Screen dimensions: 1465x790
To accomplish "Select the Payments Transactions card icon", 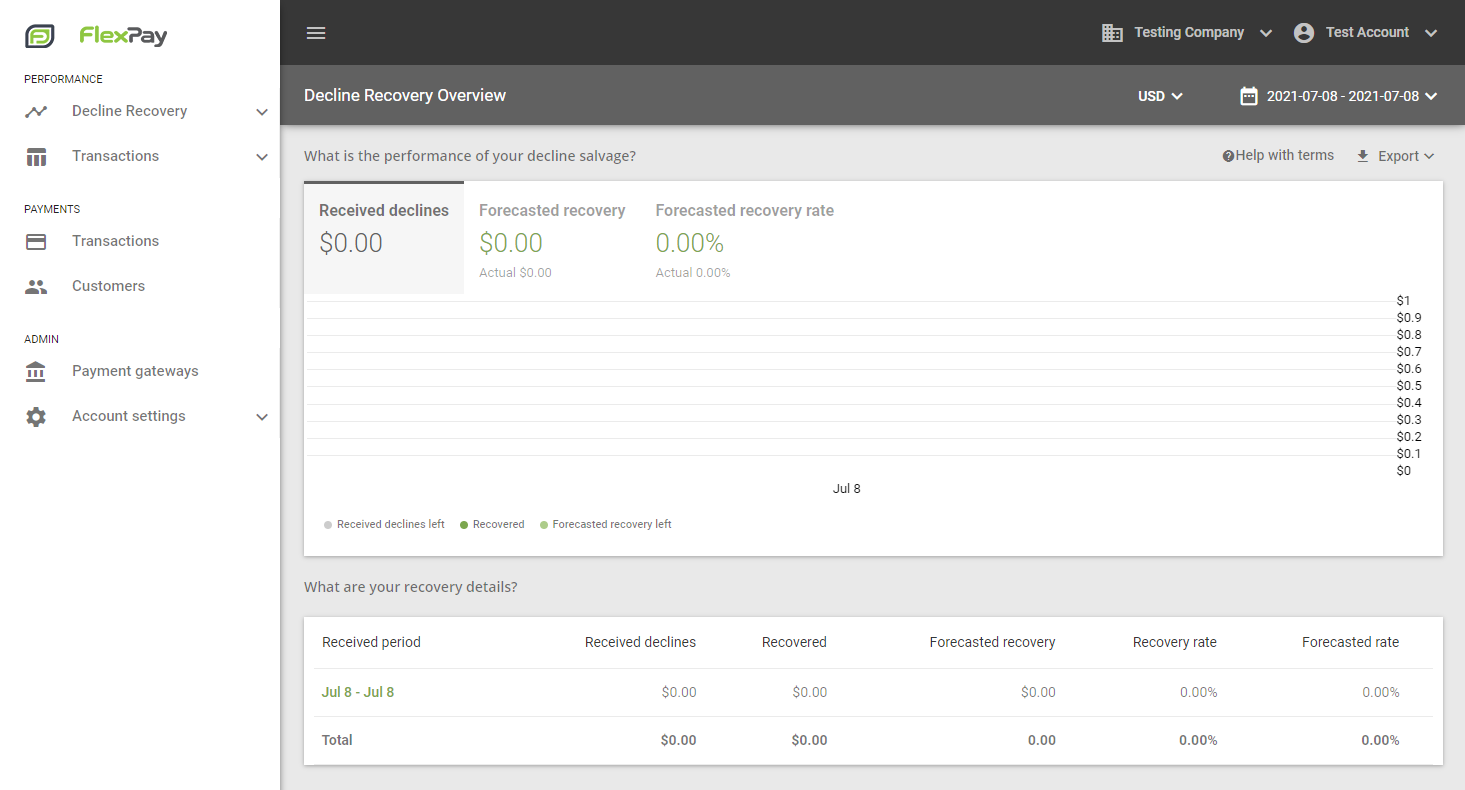I will pyautogui.click(x=36, y=241).
